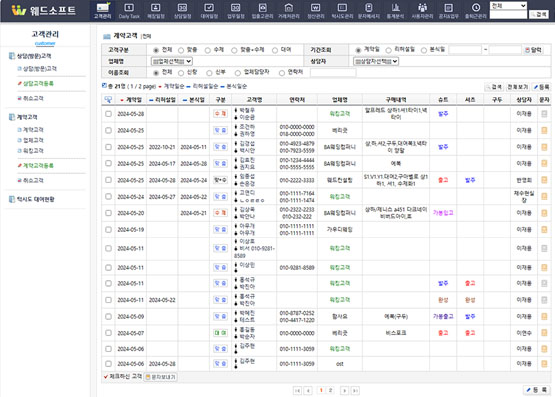The image size is (555, 397).
Task: Click the 문자보내기 button
Action: click(161, 377)
